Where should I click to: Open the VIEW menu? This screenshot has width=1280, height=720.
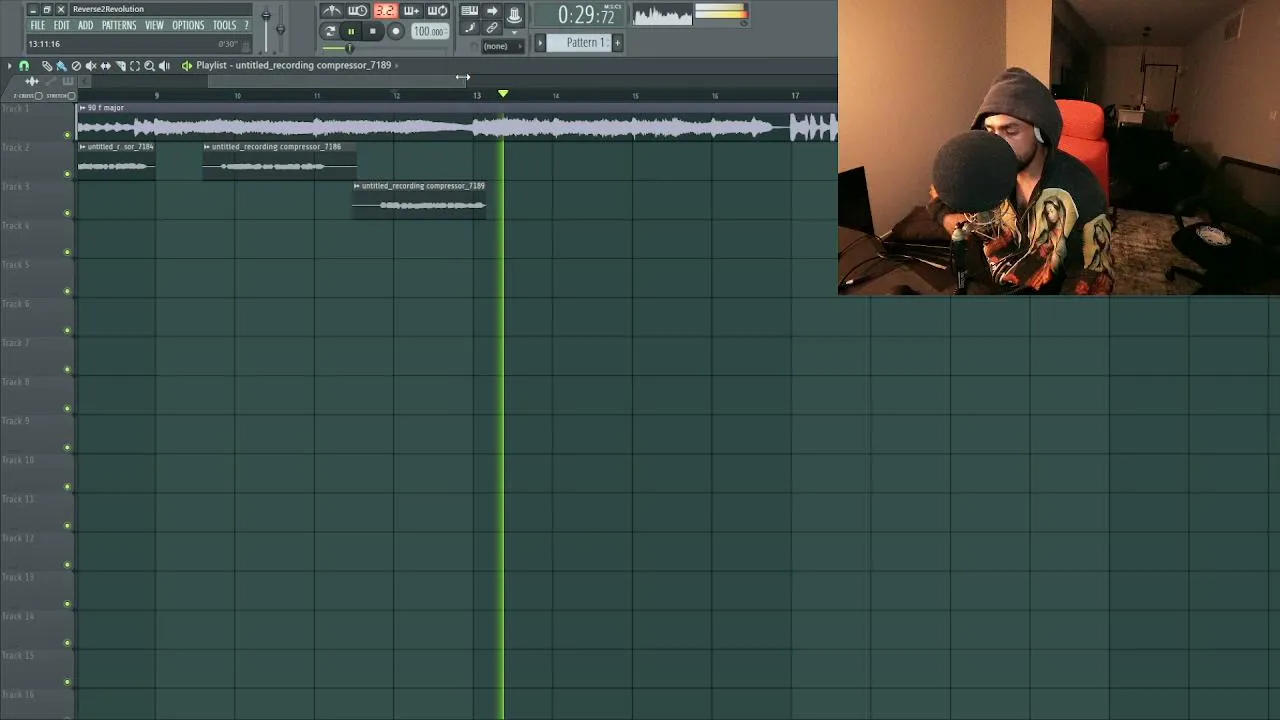154,25
